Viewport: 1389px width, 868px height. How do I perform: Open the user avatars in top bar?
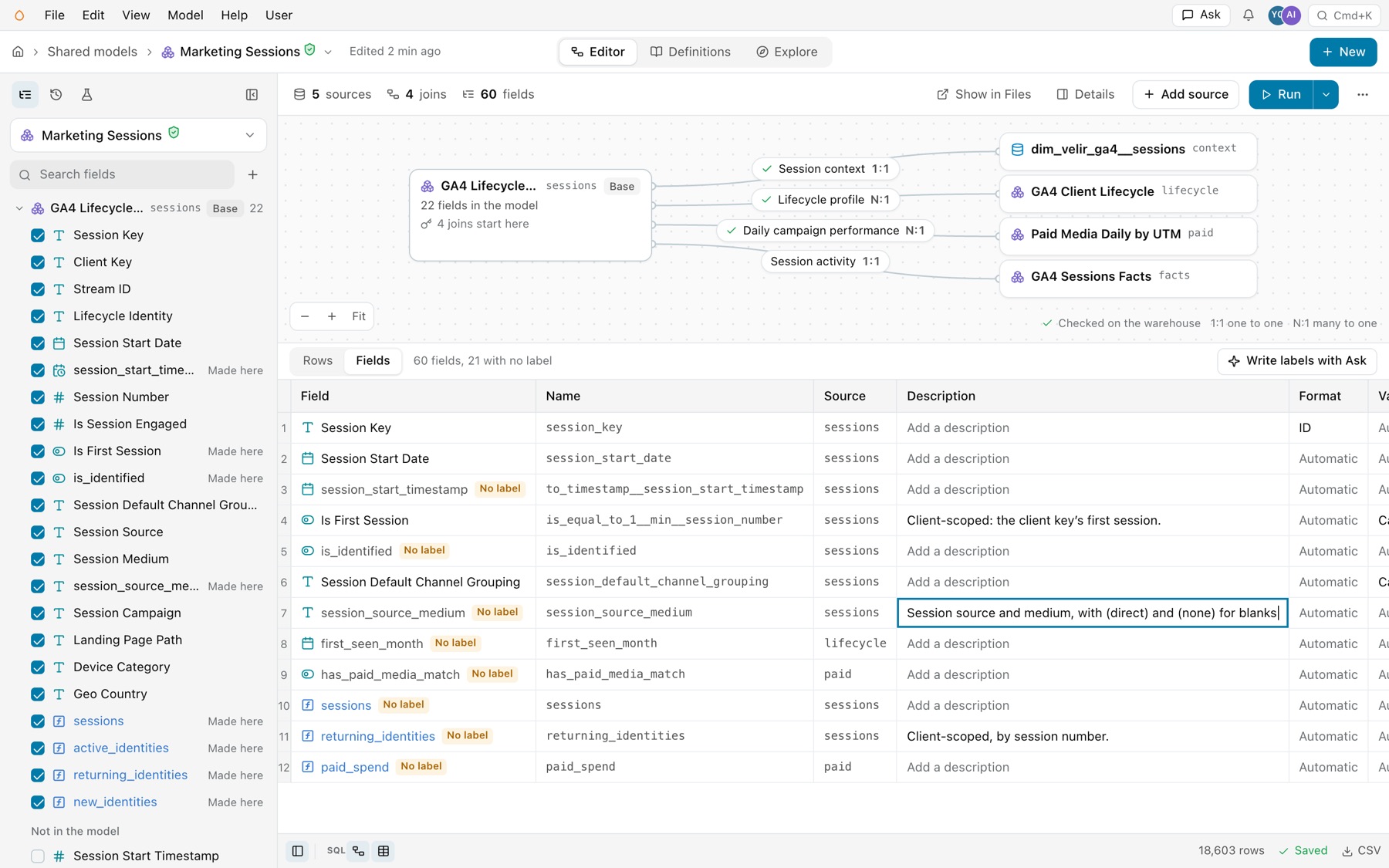click(1285, 15)
